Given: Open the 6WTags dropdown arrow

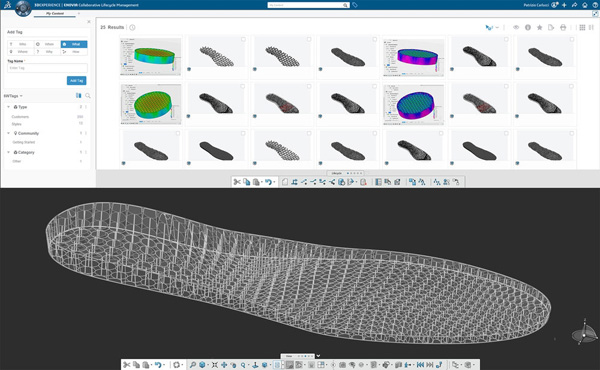Looking at the screenshot, I should [21, 96].
